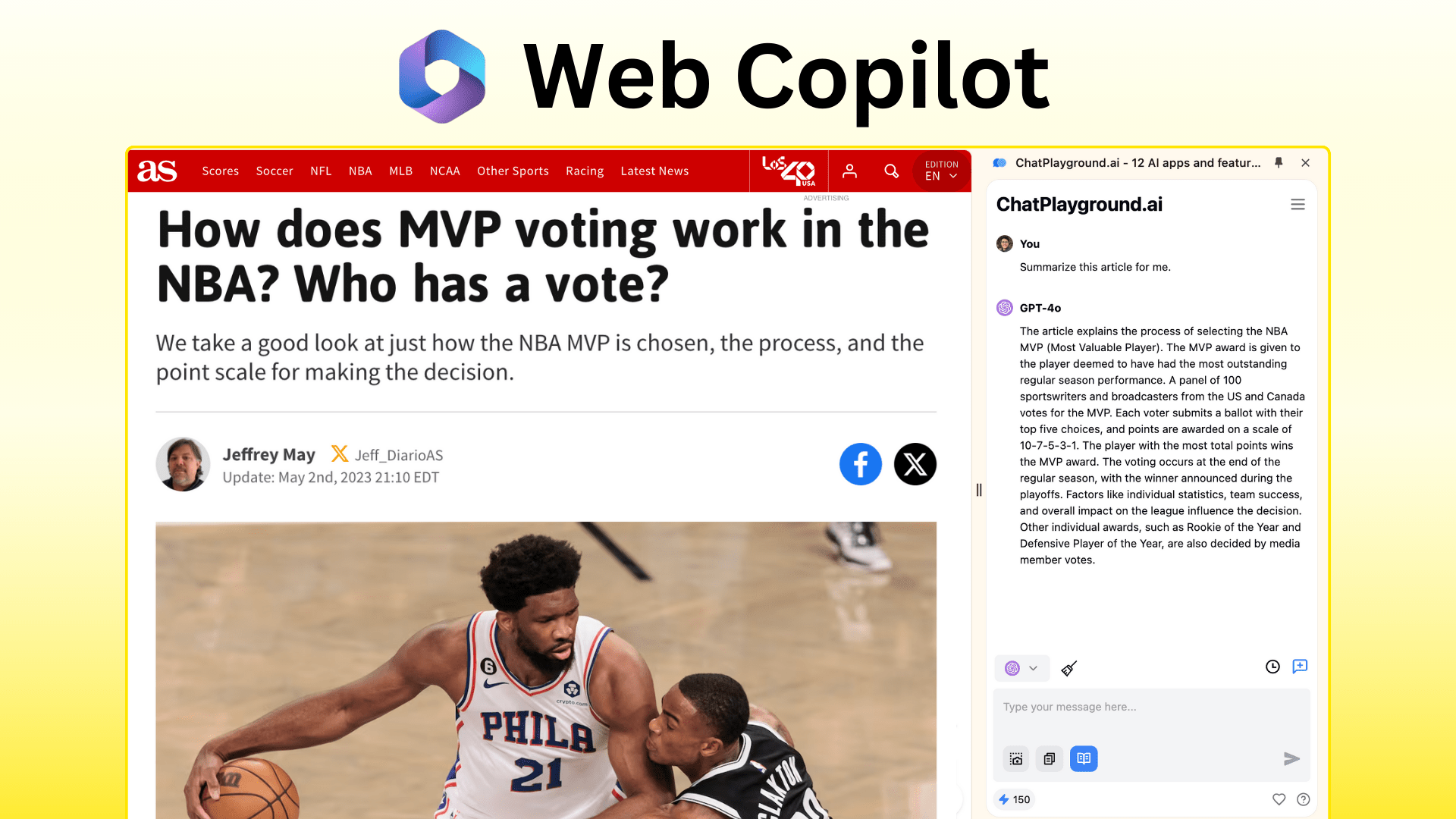This screenshot has width=1456, height=819.
Task: Click the chat/conversation icon
Action: tap(1300, 666)
